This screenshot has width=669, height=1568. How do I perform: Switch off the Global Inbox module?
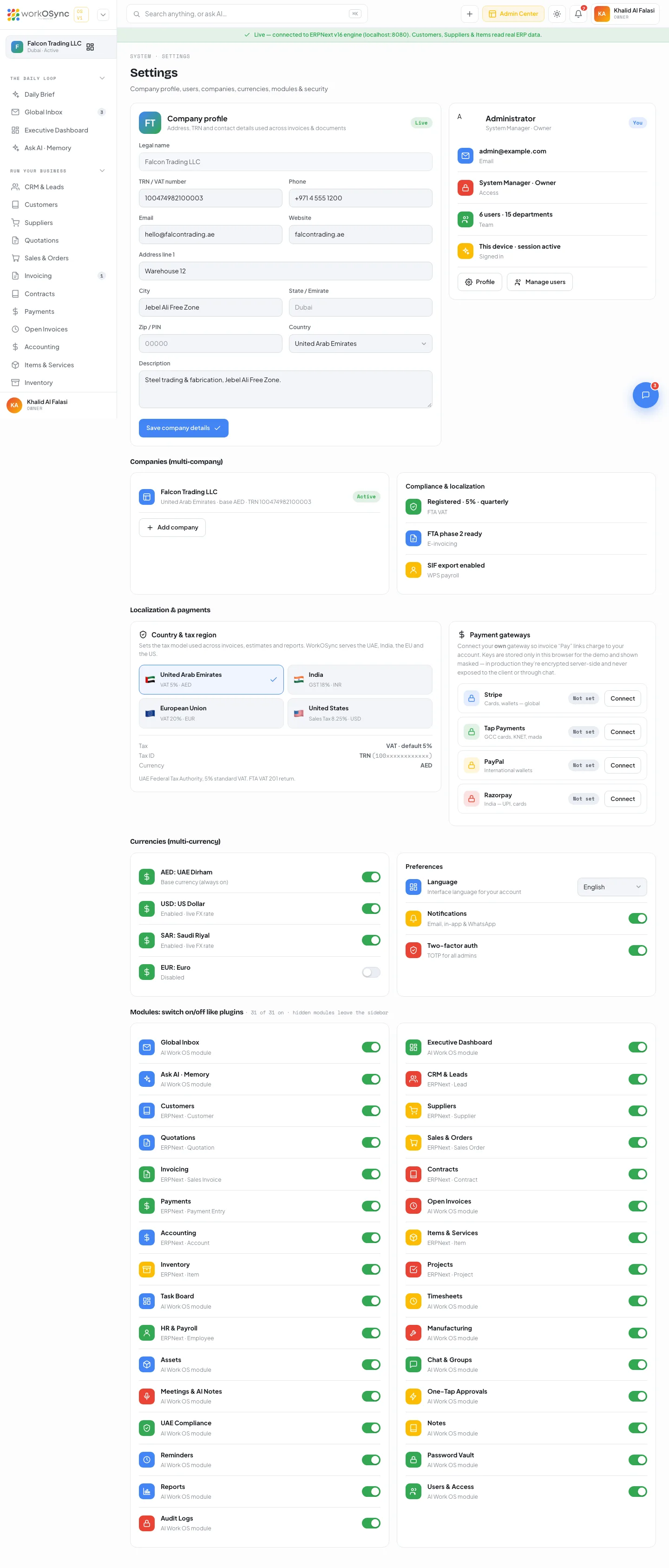pyautogui.click(x=371, y=1047)
